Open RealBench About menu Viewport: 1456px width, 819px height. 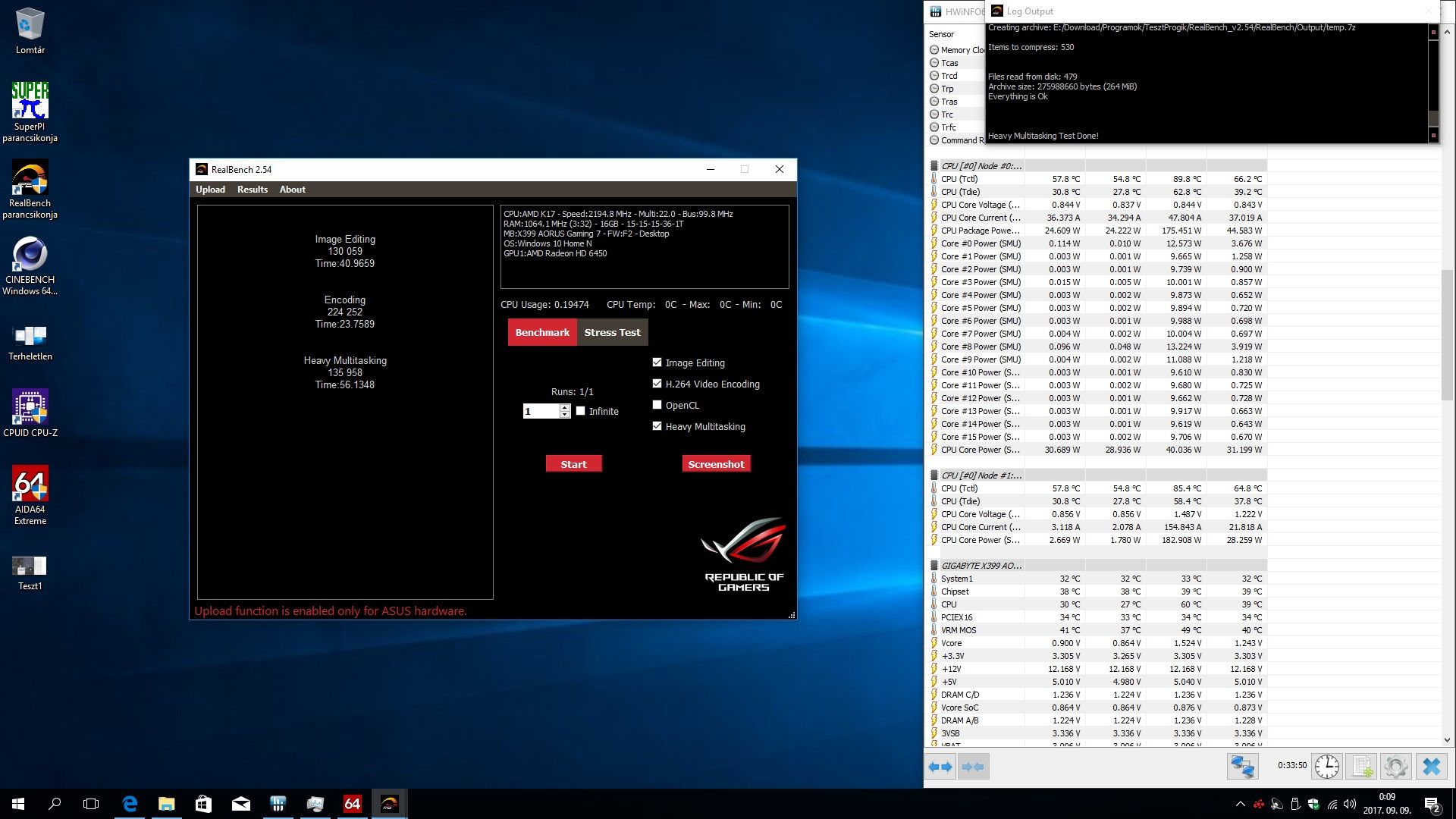[292, 190]
